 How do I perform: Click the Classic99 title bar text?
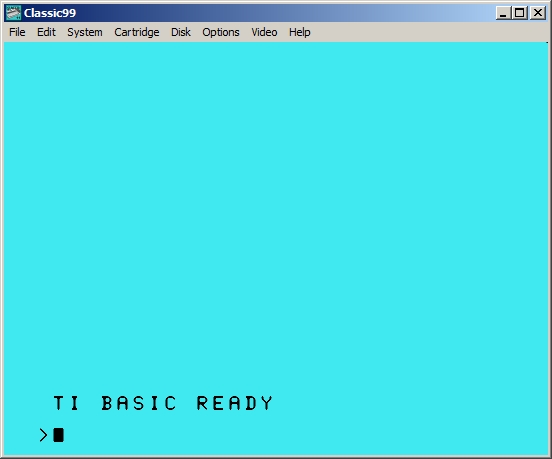[50, 13]
